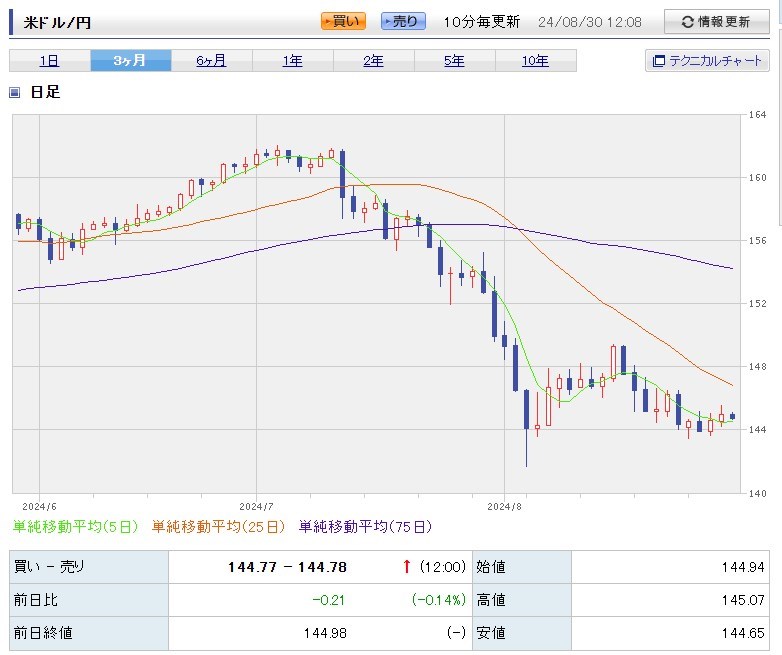Switch to the 1年 chart tab

(x=292, y=61)
